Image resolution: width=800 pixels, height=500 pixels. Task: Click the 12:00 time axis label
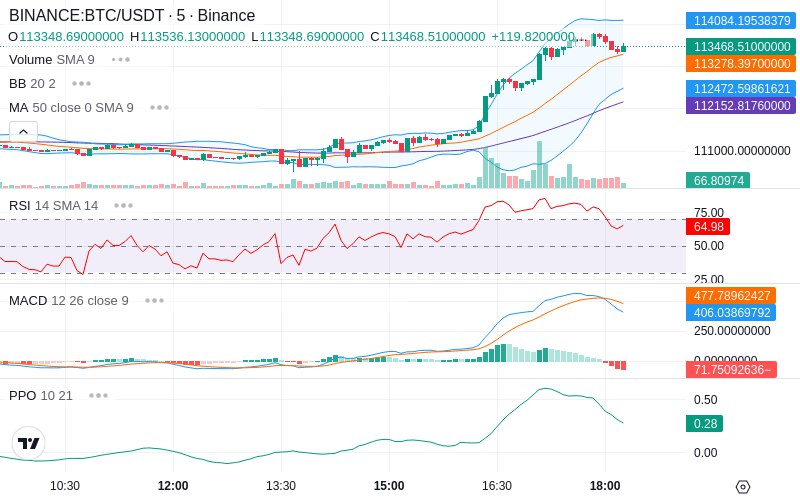[173, 486]
